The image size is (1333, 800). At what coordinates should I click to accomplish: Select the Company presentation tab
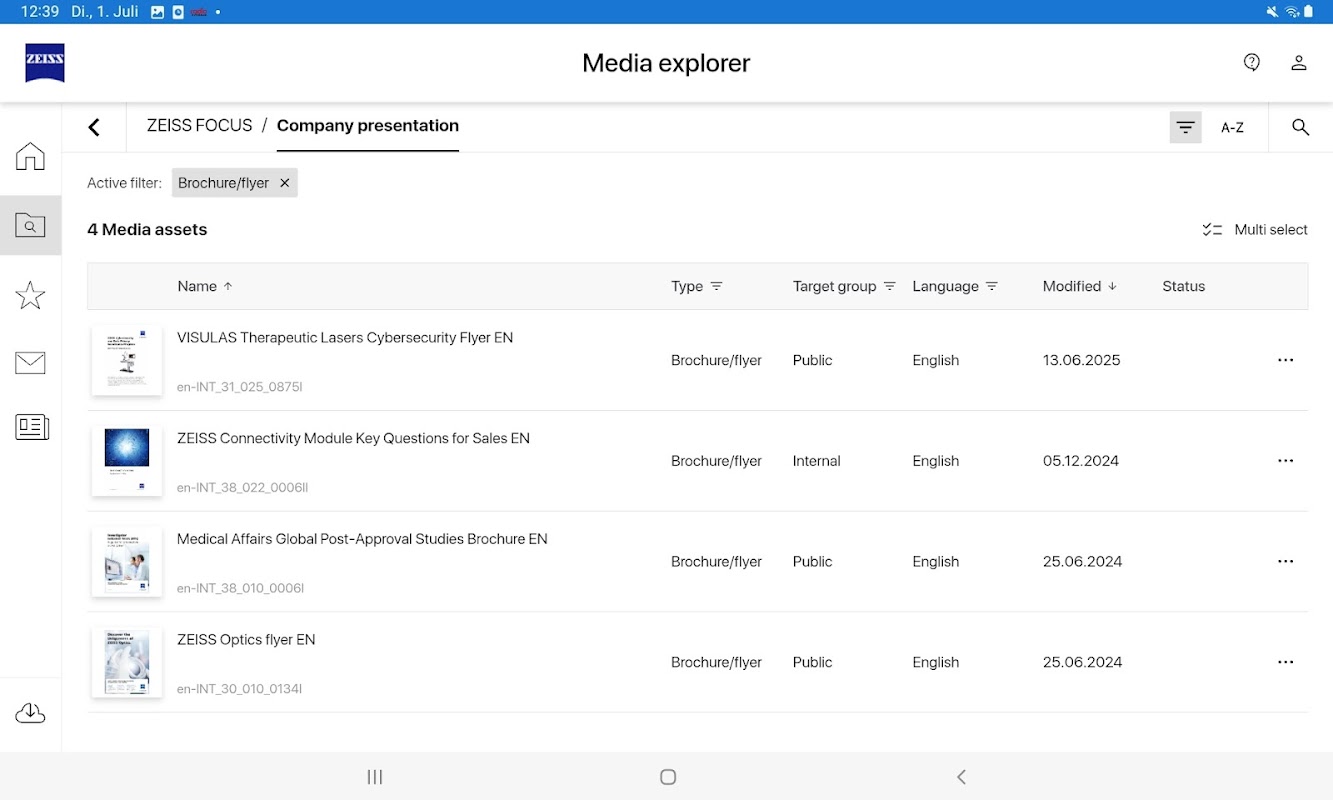(367, 126)
